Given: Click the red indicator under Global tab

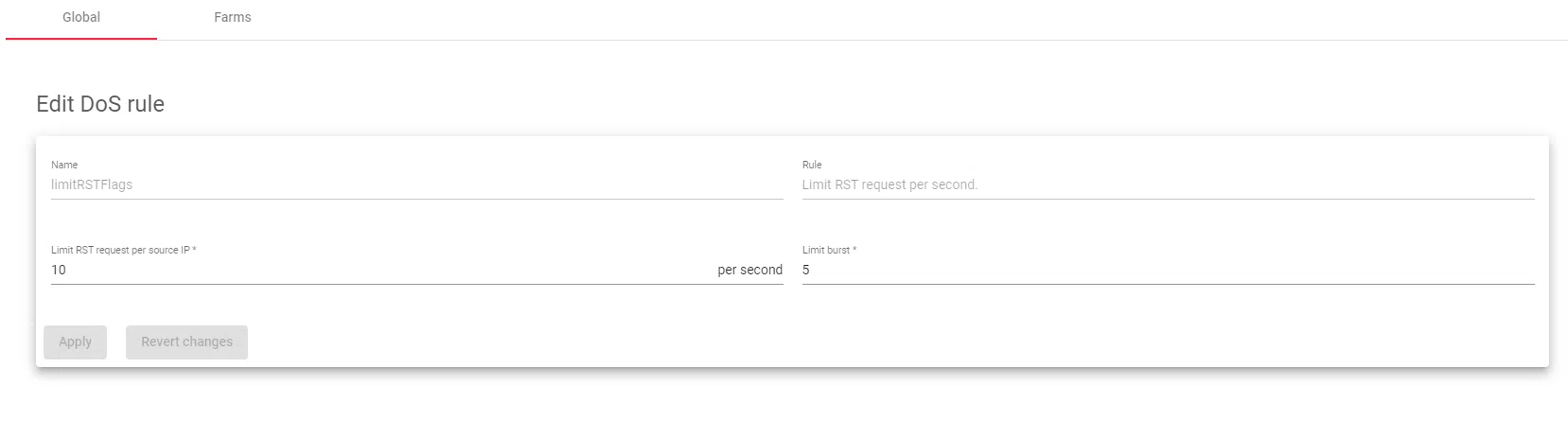Looking at the screenshot, I should [81, 39].
